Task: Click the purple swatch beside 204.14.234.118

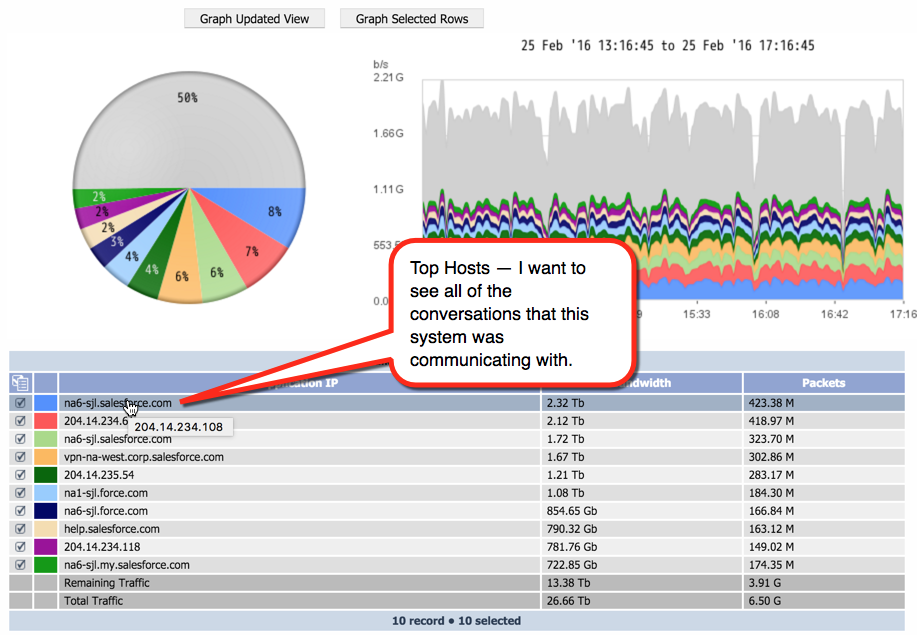Action: (x=46, y=547)
